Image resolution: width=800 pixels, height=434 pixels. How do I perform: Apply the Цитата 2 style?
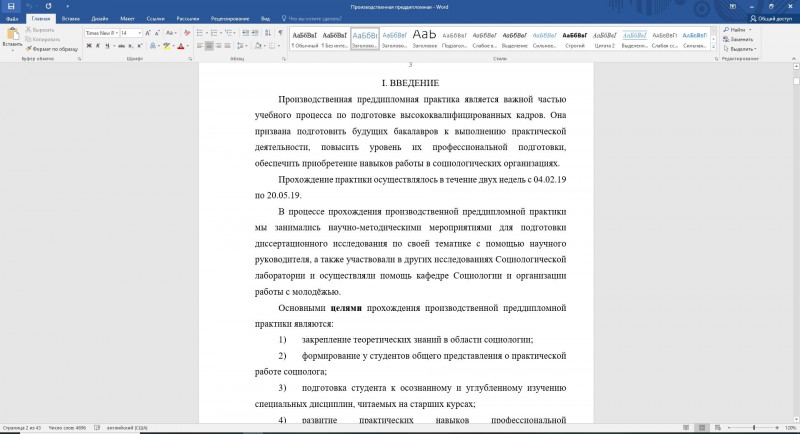tap(605, 39)
